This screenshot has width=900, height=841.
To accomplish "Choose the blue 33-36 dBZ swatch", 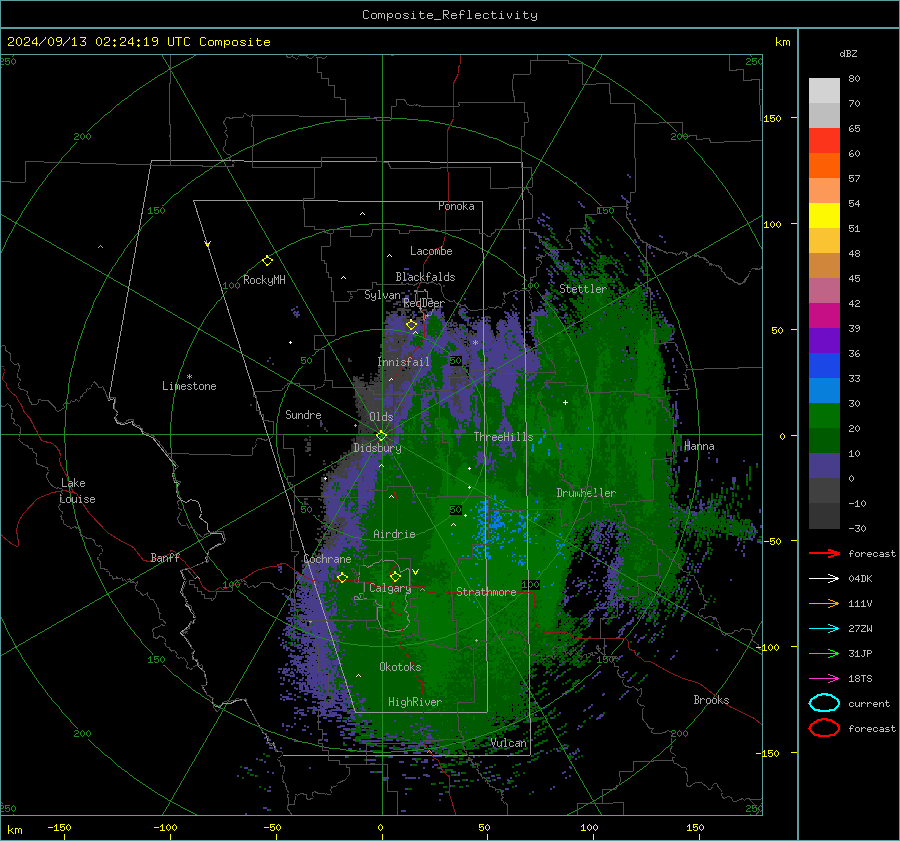I will pyautogui.click(x=824, y=366).
